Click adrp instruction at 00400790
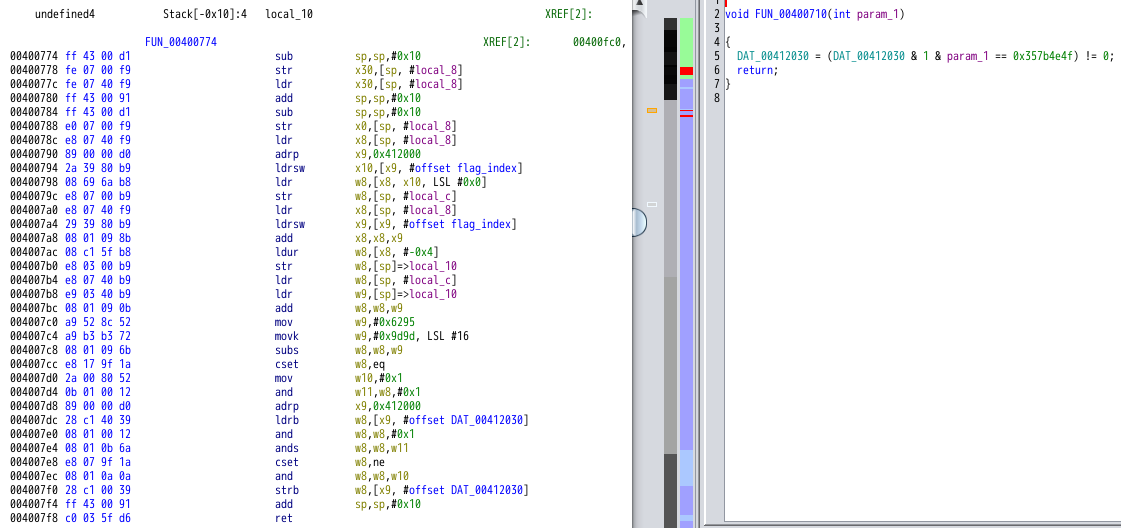 tap(287, 154)
